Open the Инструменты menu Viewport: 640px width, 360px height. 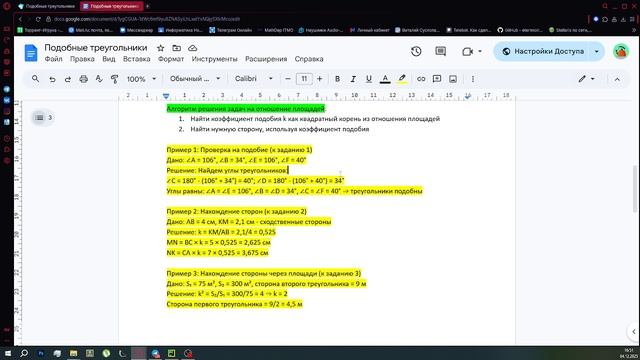coord(214,59)
